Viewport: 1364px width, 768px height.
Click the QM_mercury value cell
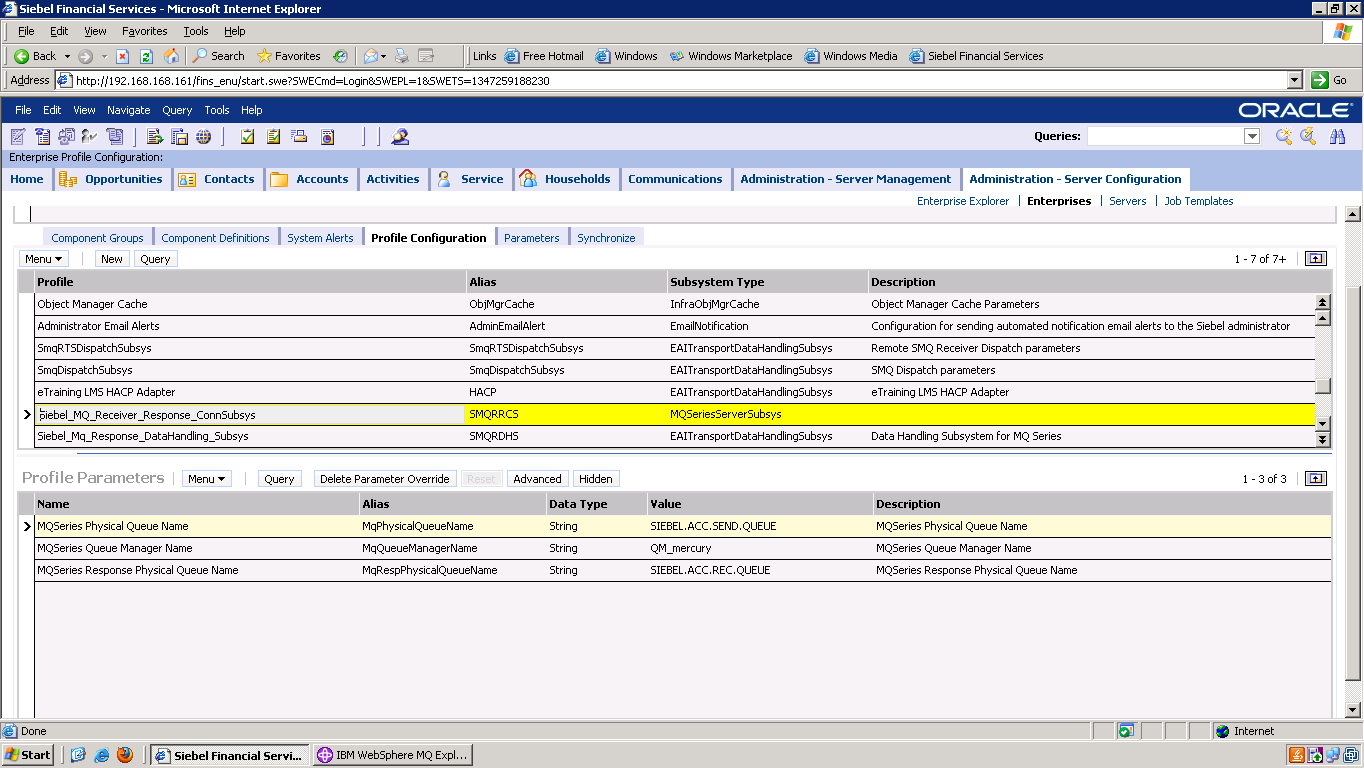[760, 548]
